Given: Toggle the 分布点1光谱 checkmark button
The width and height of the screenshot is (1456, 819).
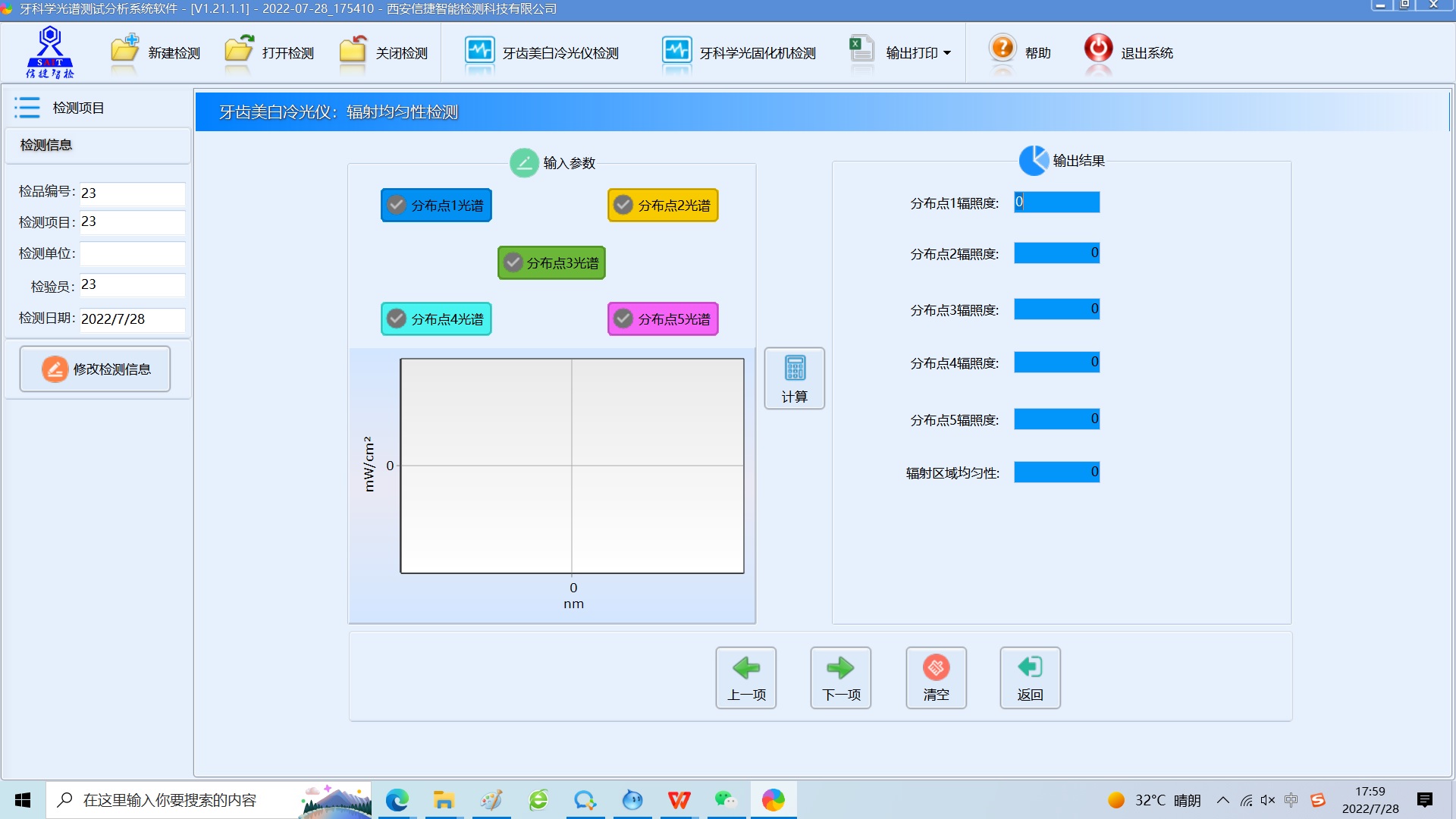Looking at the screenshot, I should (x=397, y=205).
